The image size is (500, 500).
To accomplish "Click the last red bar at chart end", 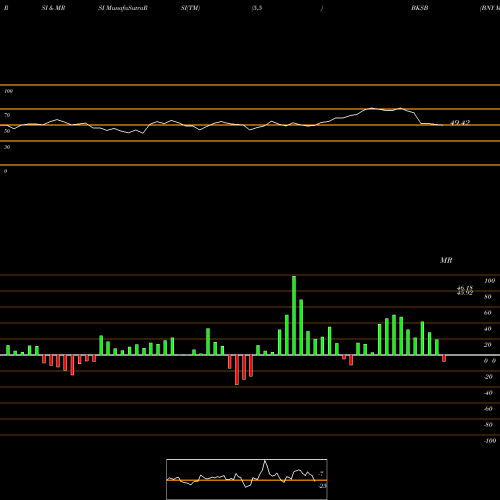I will [x=444, y=359].
